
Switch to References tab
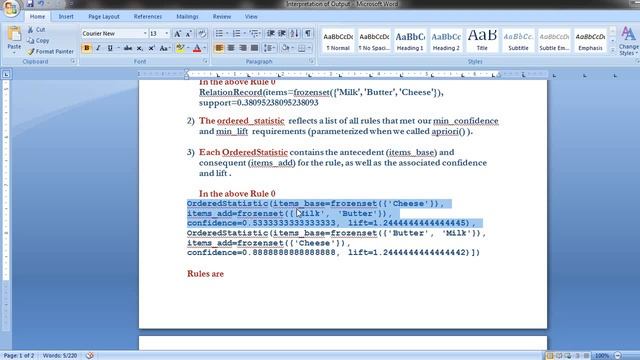[148, 17]
